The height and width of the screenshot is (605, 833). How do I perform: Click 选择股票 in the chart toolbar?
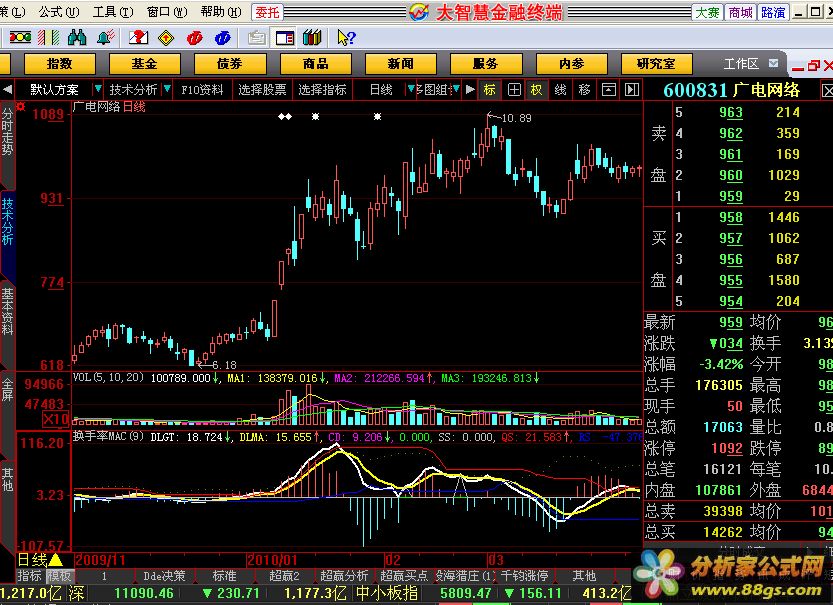(x=262, y=90)
